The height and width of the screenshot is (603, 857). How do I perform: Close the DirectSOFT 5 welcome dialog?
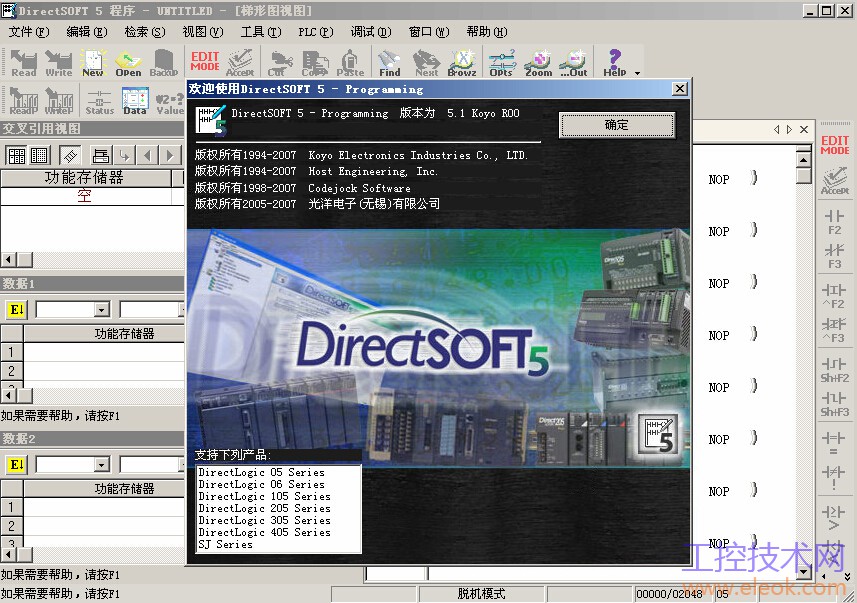click(x=679, y=89)
